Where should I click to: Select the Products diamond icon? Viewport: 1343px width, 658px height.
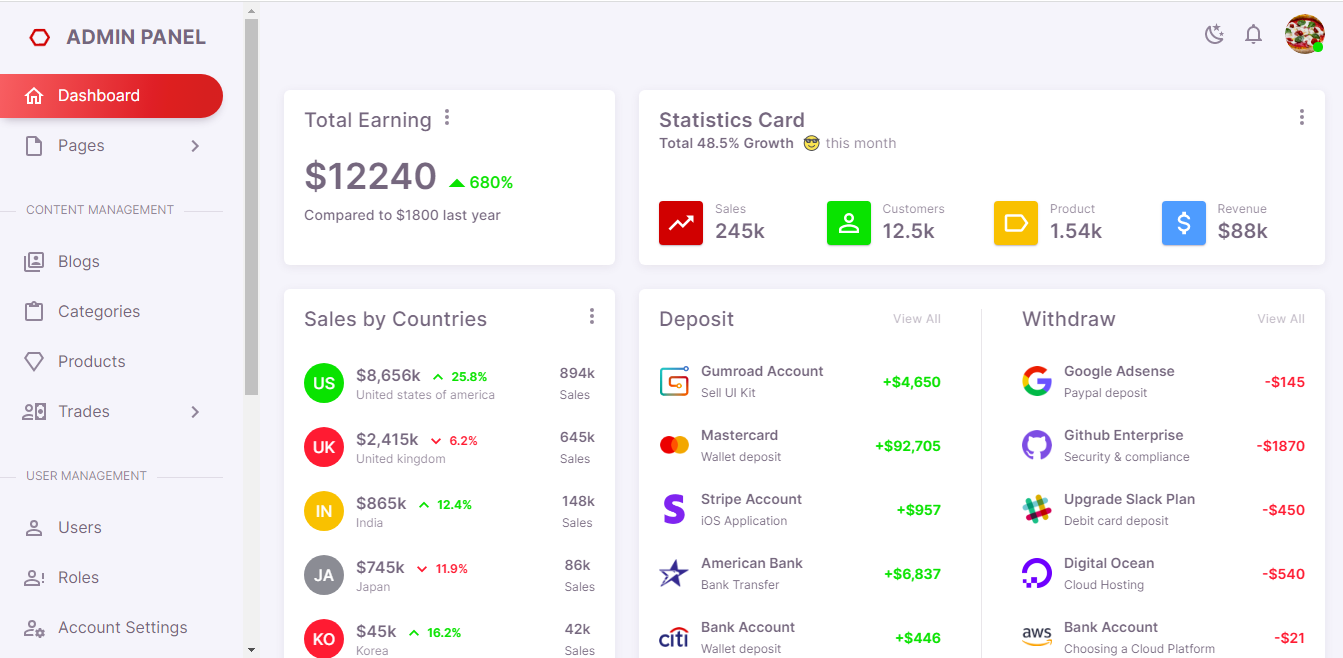(34, 362)
